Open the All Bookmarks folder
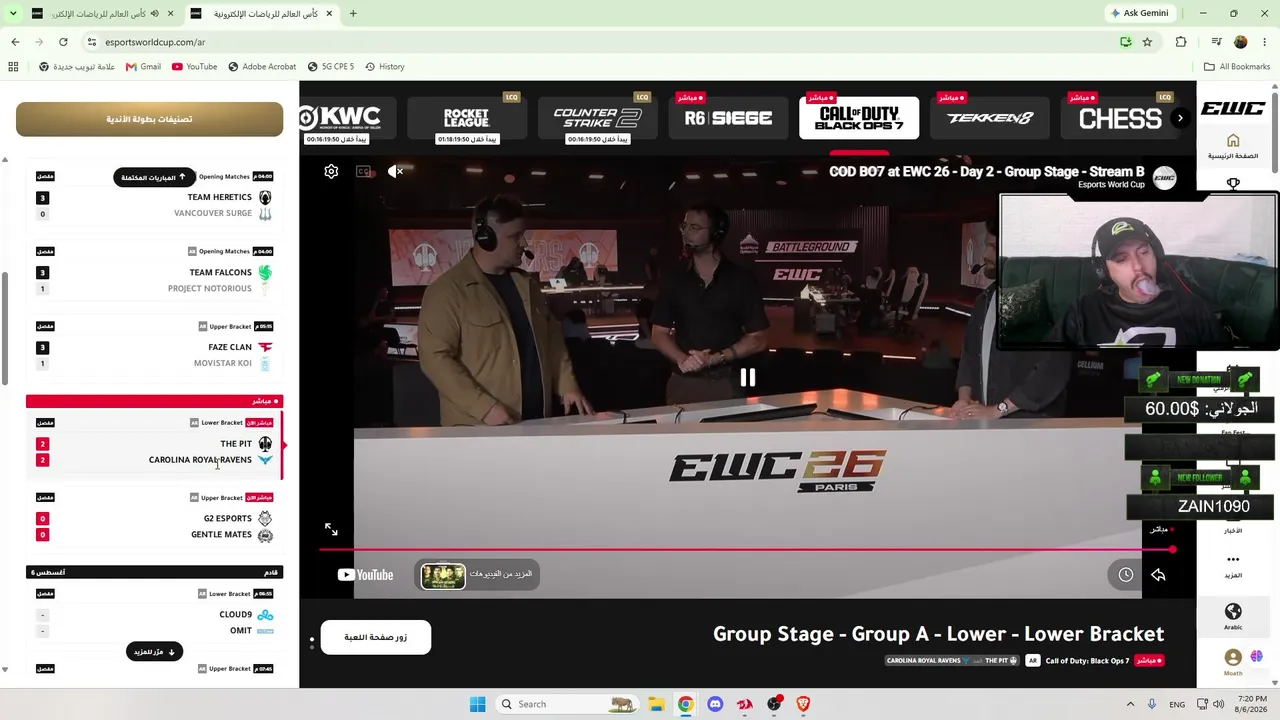Viewport: 1280px width, 720px height. tap(1237, 67)
